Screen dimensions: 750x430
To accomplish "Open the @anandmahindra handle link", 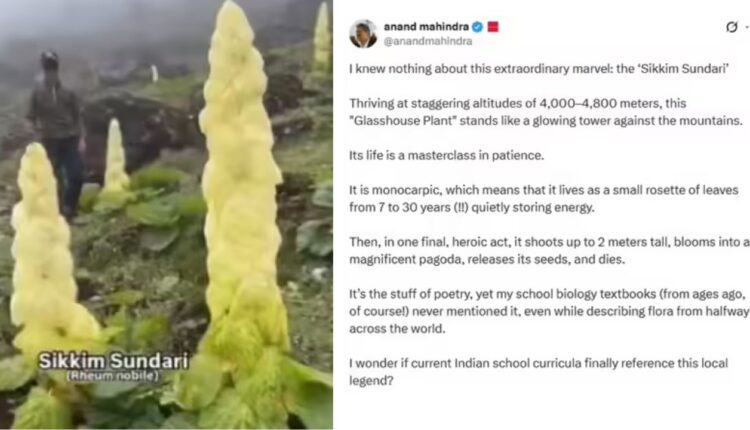I will (x=428, y=42).
